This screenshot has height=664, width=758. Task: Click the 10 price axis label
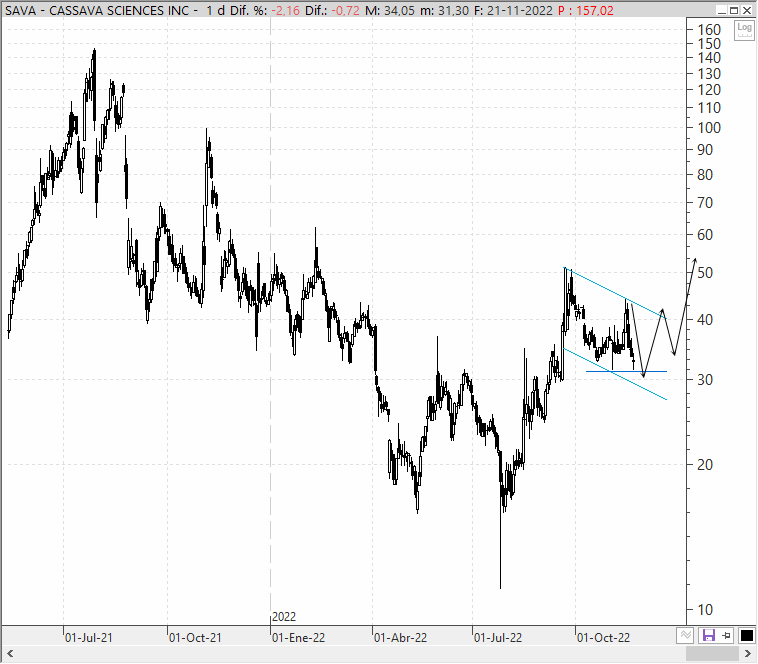pyautogui.click(x=705, y=610)
